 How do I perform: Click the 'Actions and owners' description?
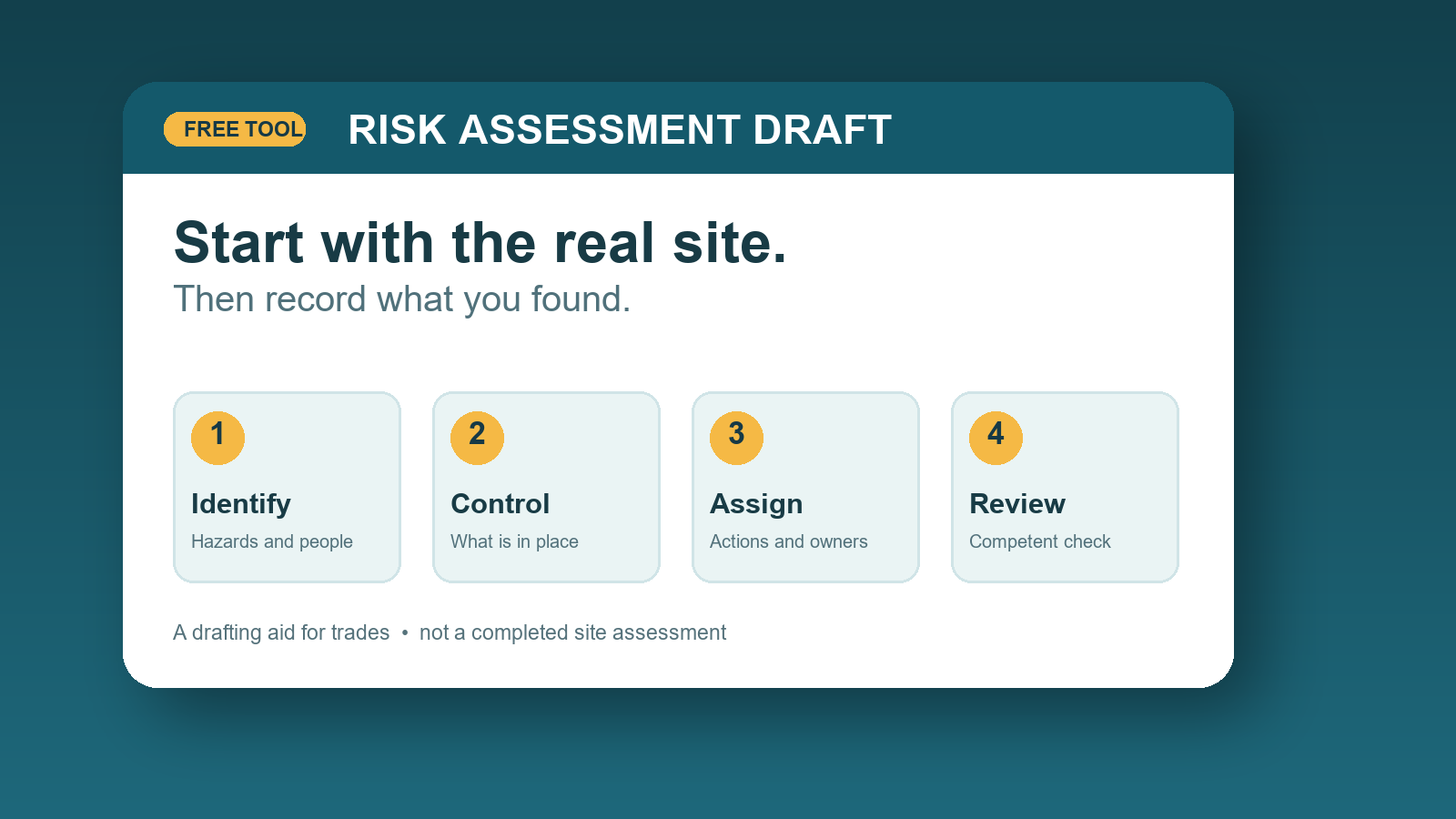789,541
